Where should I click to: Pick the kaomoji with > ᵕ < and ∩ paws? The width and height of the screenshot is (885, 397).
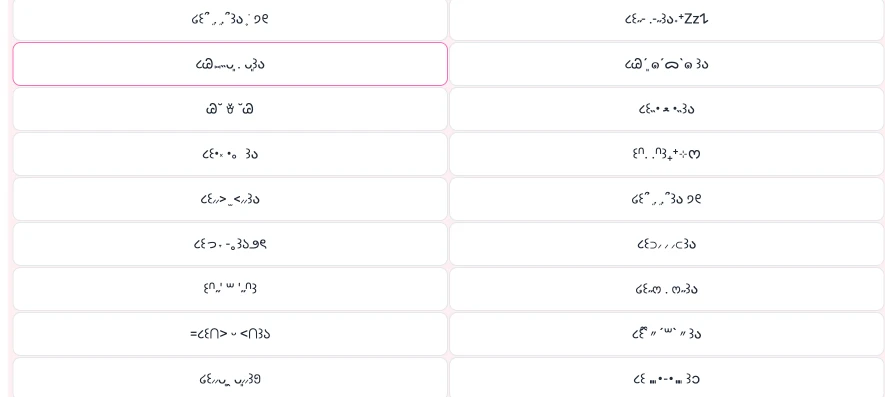coord(230,334)
